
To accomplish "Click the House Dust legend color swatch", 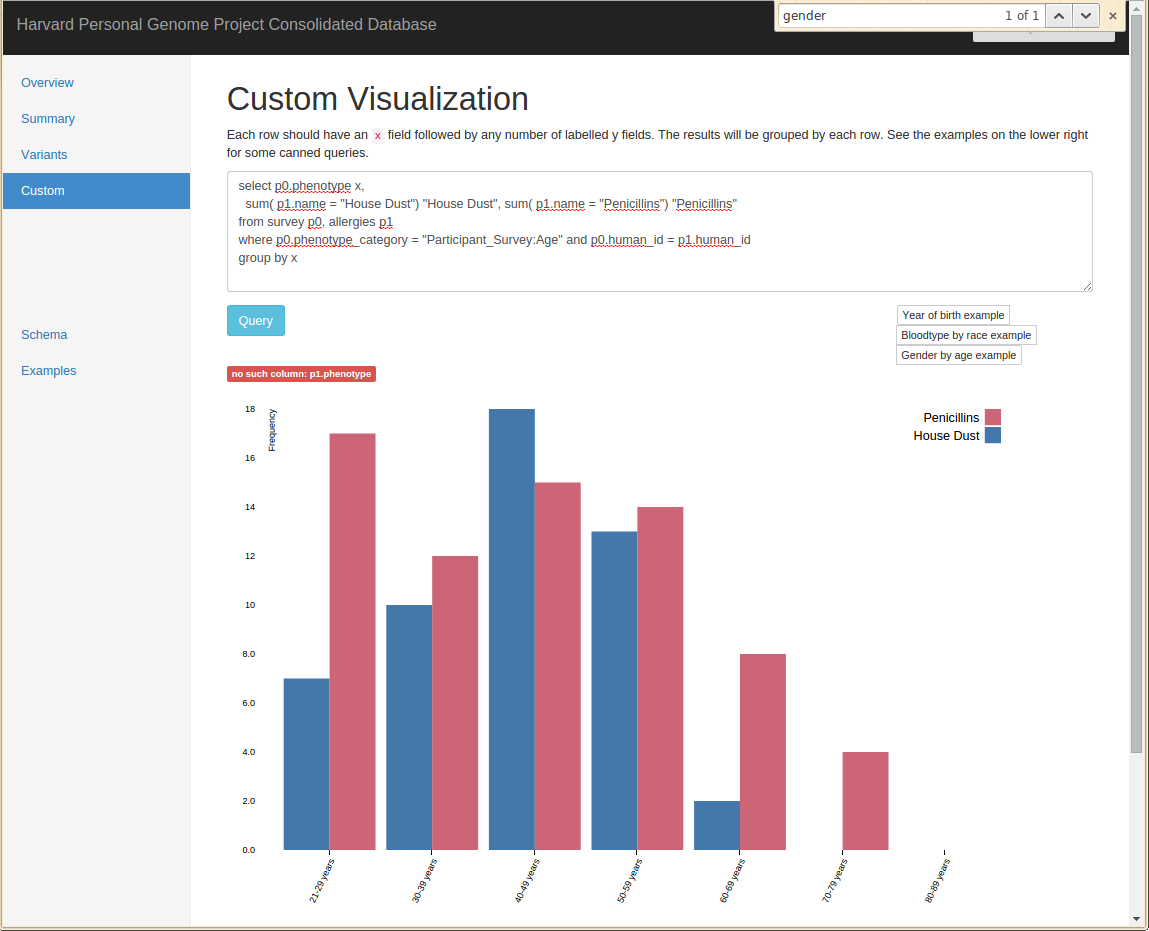I will 993,436.
